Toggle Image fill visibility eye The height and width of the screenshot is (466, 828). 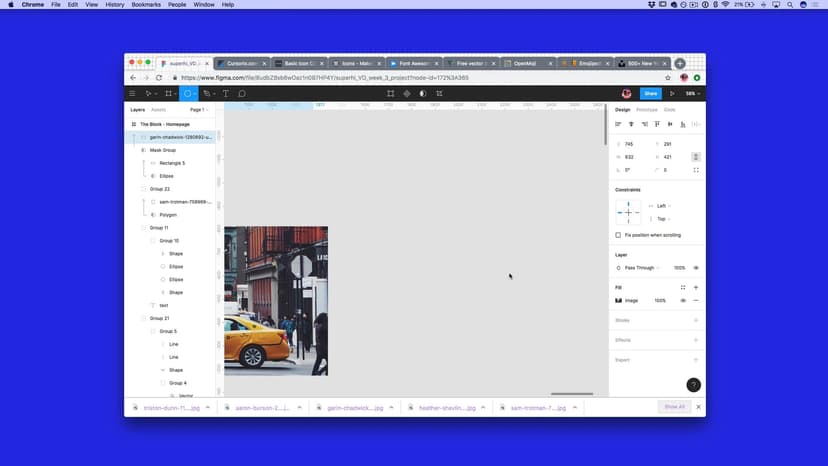(x=683, y=301)
